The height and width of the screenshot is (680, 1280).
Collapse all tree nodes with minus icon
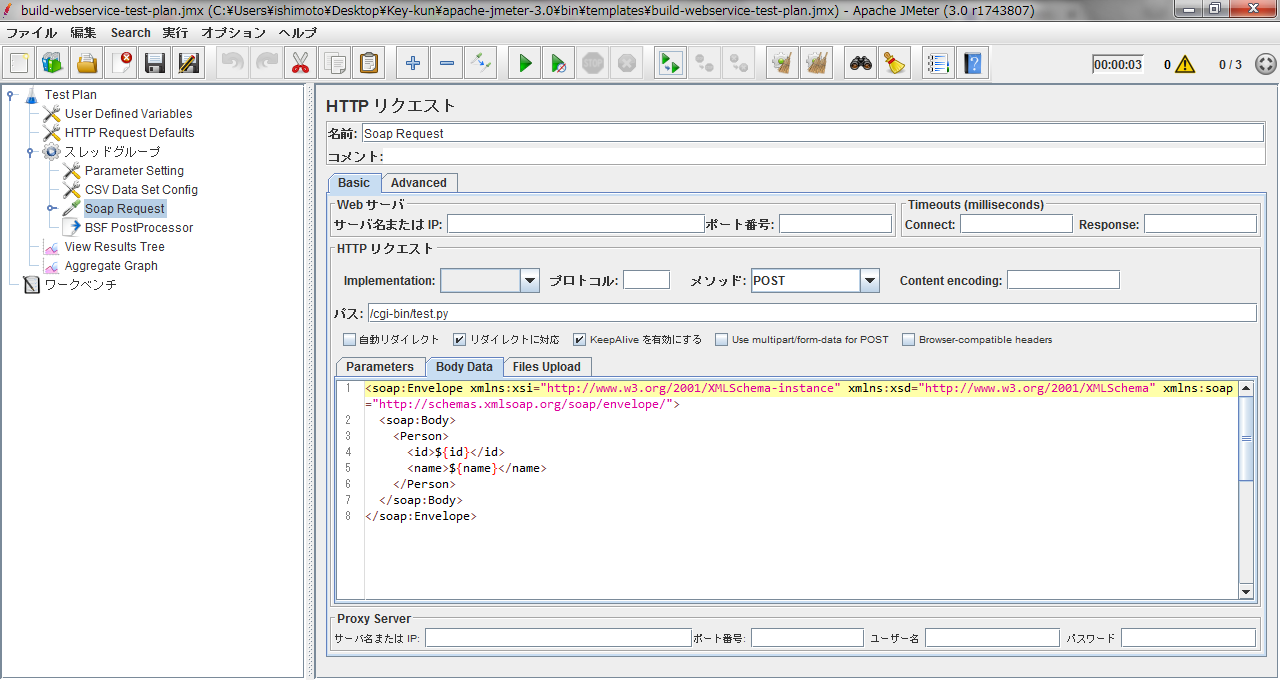446,63
